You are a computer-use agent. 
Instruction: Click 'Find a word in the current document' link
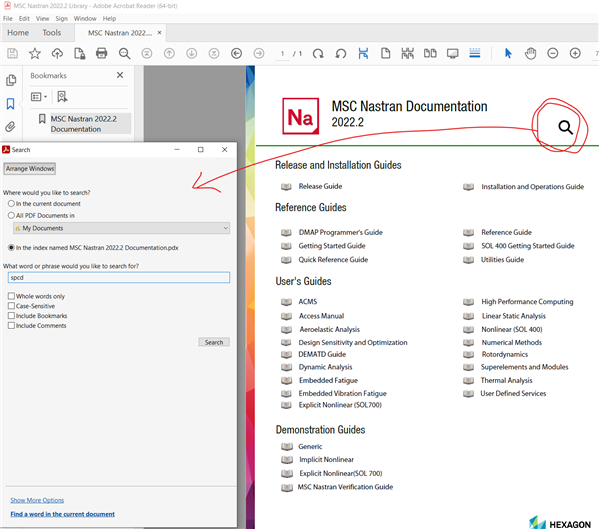coord(63,514)
